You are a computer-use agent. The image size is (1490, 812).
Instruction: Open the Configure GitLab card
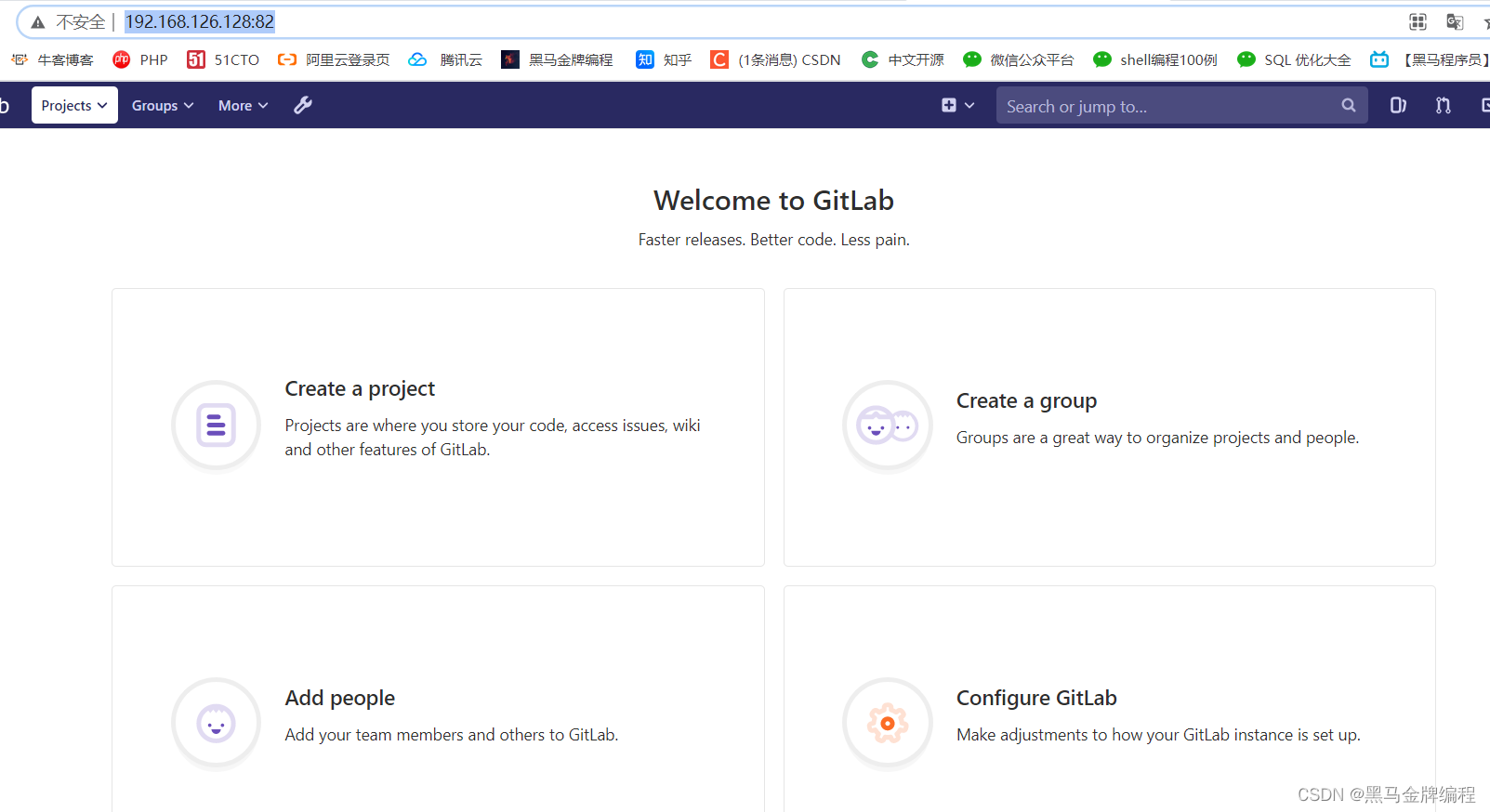(x=1110, y=699)
